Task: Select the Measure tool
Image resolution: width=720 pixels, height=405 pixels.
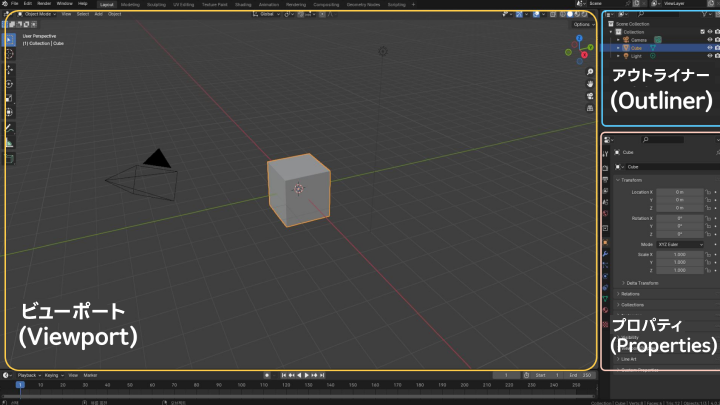Action: pyautogui.click(x=9, y=143)
